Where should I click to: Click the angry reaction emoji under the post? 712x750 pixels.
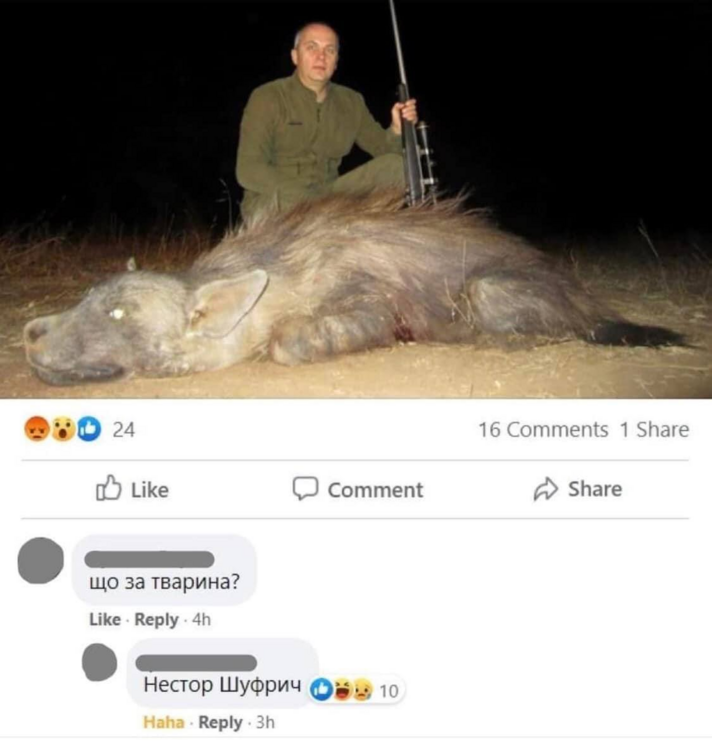[37, 429]
